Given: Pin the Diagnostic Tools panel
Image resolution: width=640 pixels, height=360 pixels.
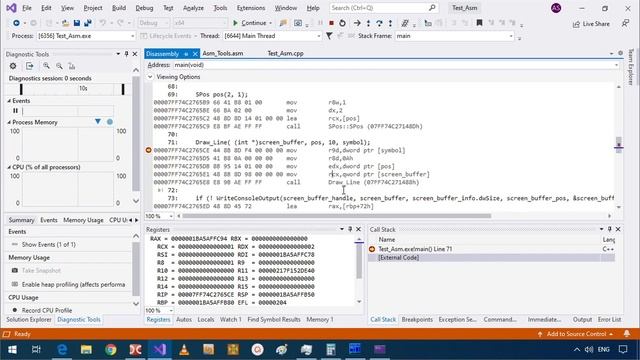Looking at the screenshot, I should coord(127,54).
